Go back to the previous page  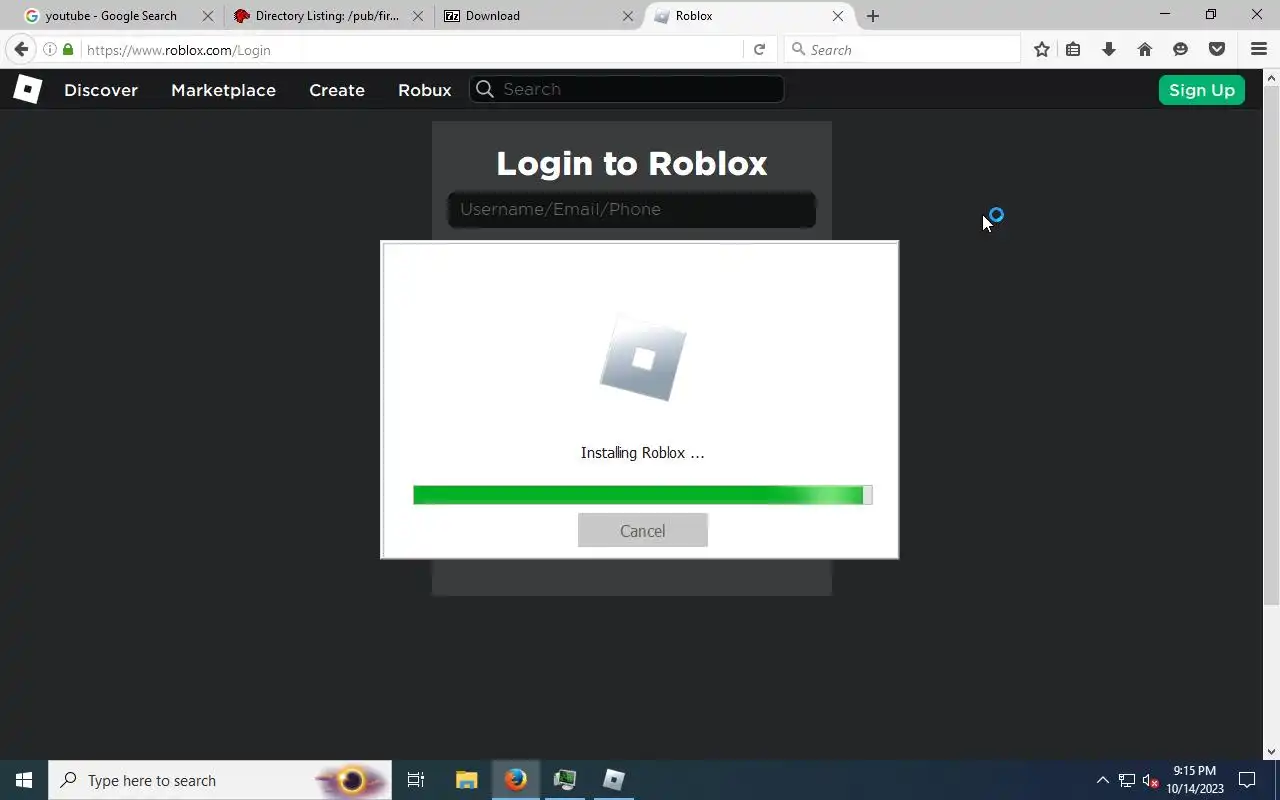(x=21, y=49)
